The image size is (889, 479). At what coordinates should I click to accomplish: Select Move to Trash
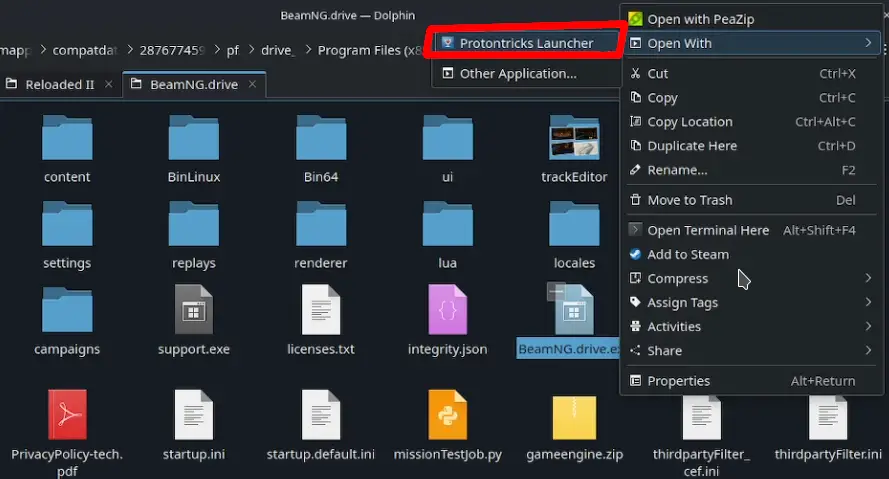click(754, 200)
